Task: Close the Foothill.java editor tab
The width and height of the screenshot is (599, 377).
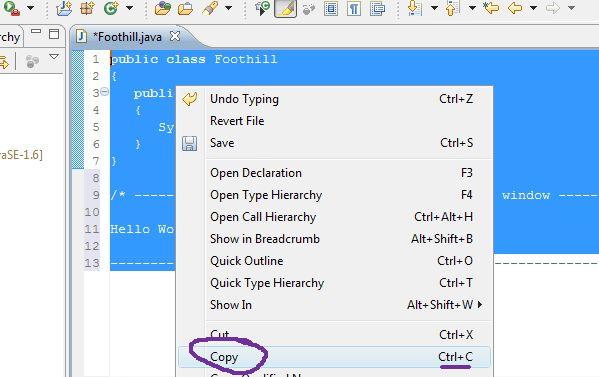Action: click(175, 36)
